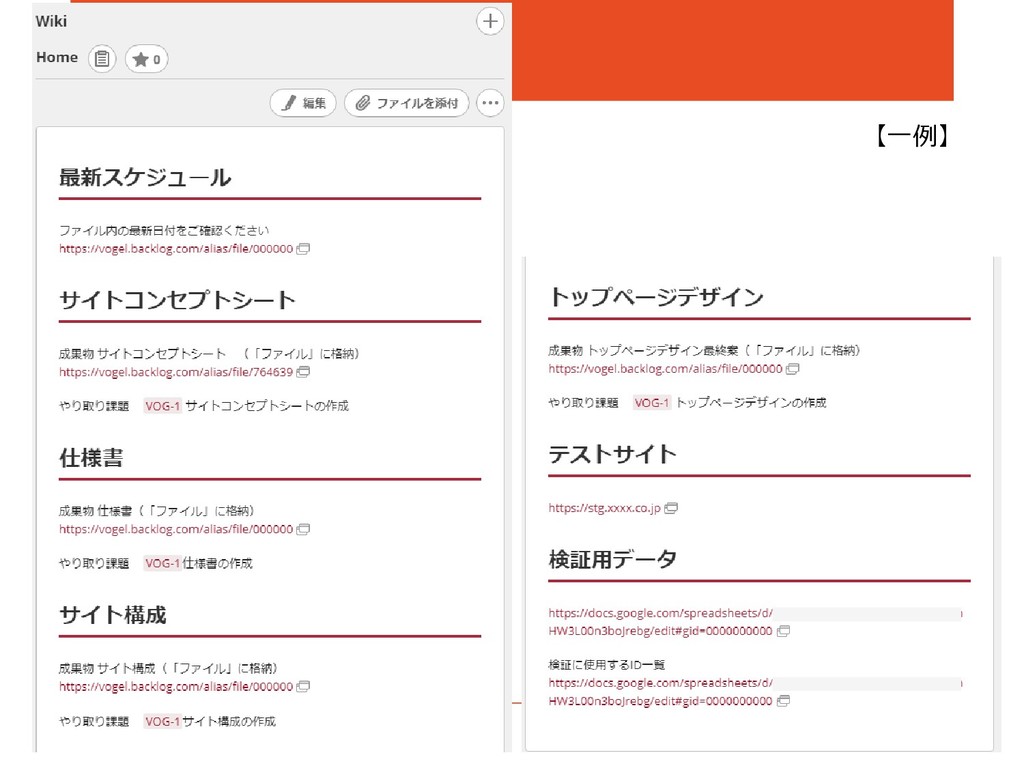
Task: Click the 【一例】 label
Action: pos(912,136)
